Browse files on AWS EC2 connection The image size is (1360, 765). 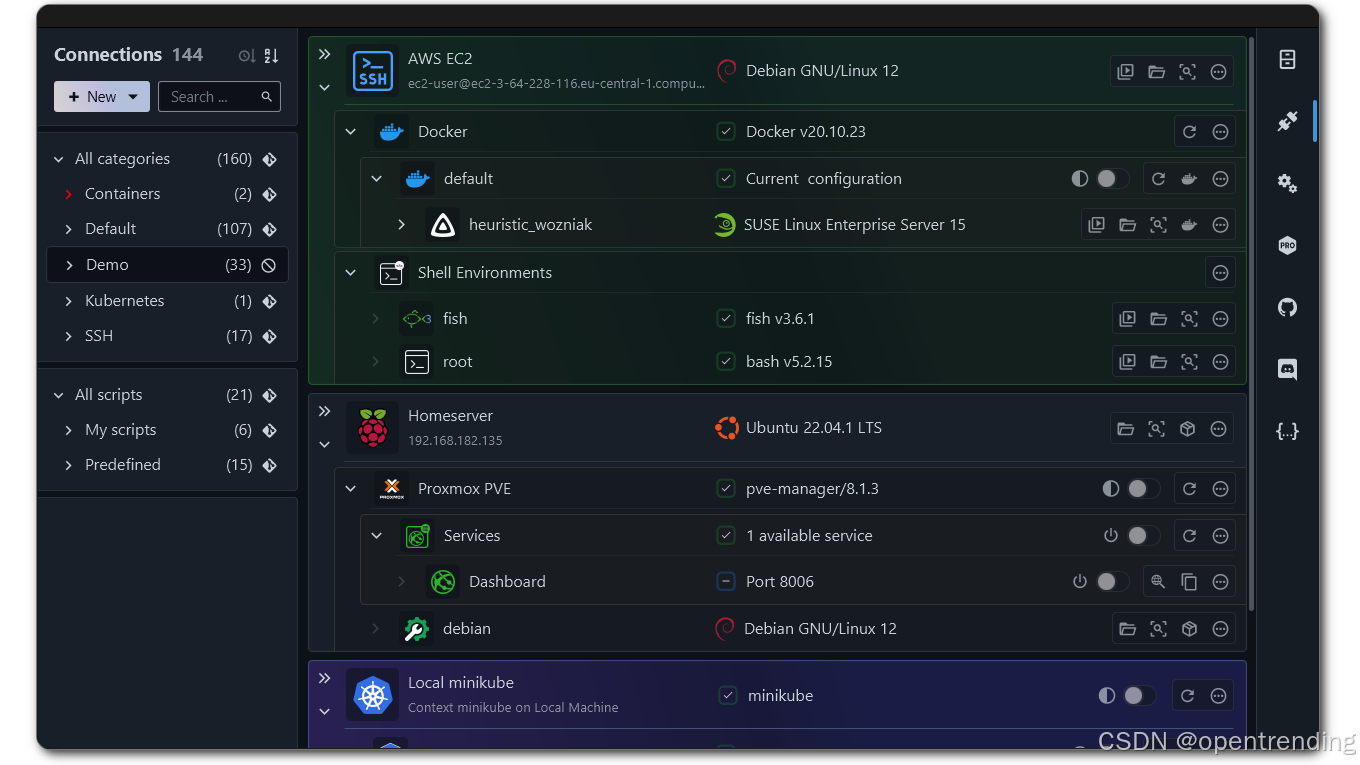(x=1156, y=72)
